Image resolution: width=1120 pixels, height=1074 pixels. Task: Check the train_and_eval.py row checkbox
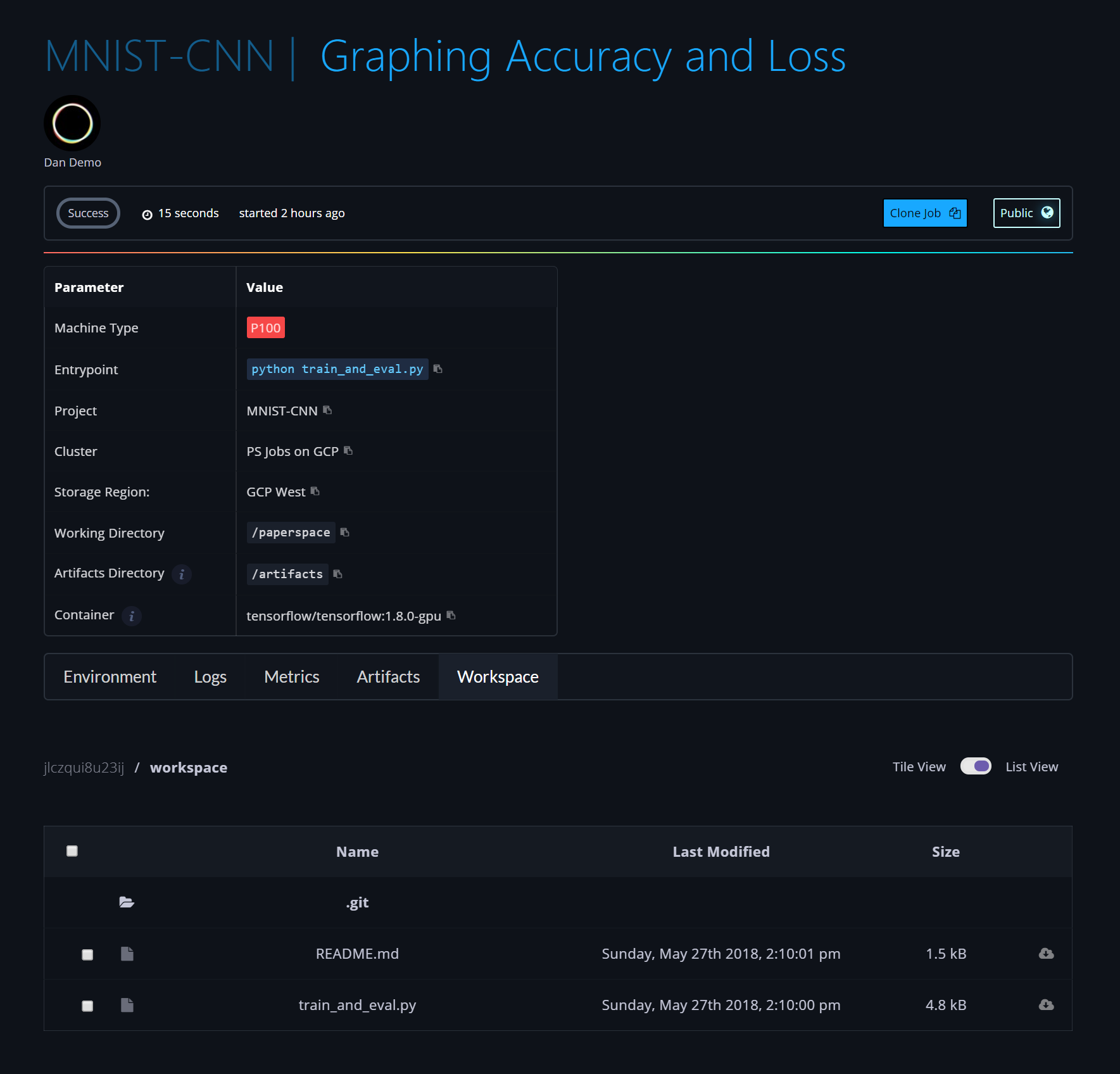pyautogui.click(x=87, y=1006)
